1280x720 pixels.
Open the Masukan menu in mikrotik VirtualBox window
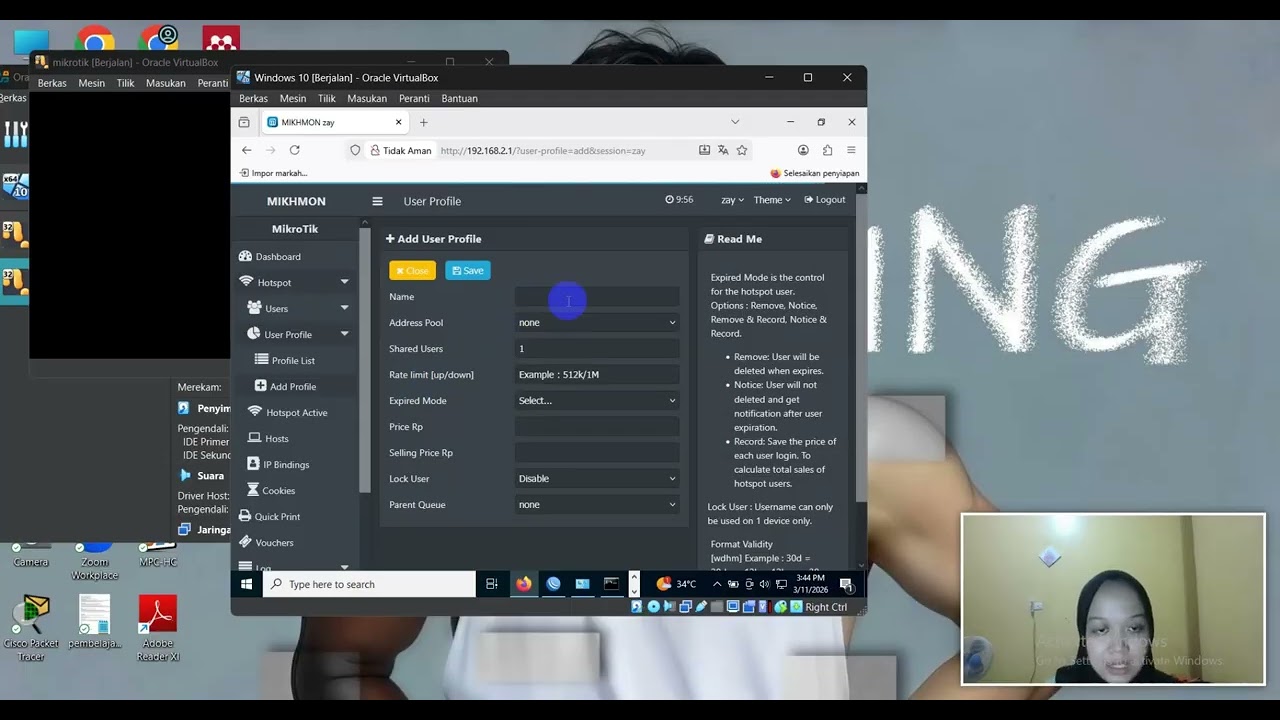(x=165, y=83)
